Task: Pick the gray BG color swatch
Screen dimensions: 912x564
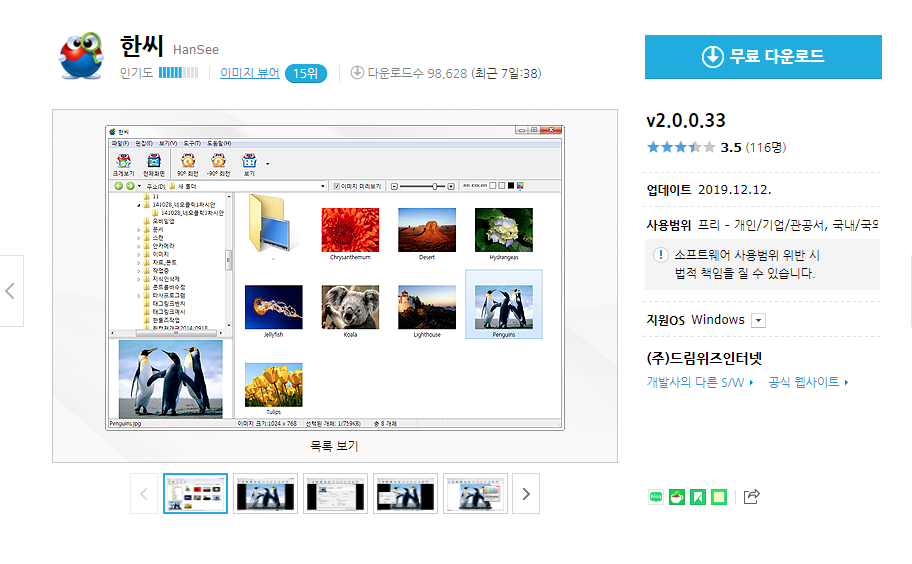Action: point(502,186)
